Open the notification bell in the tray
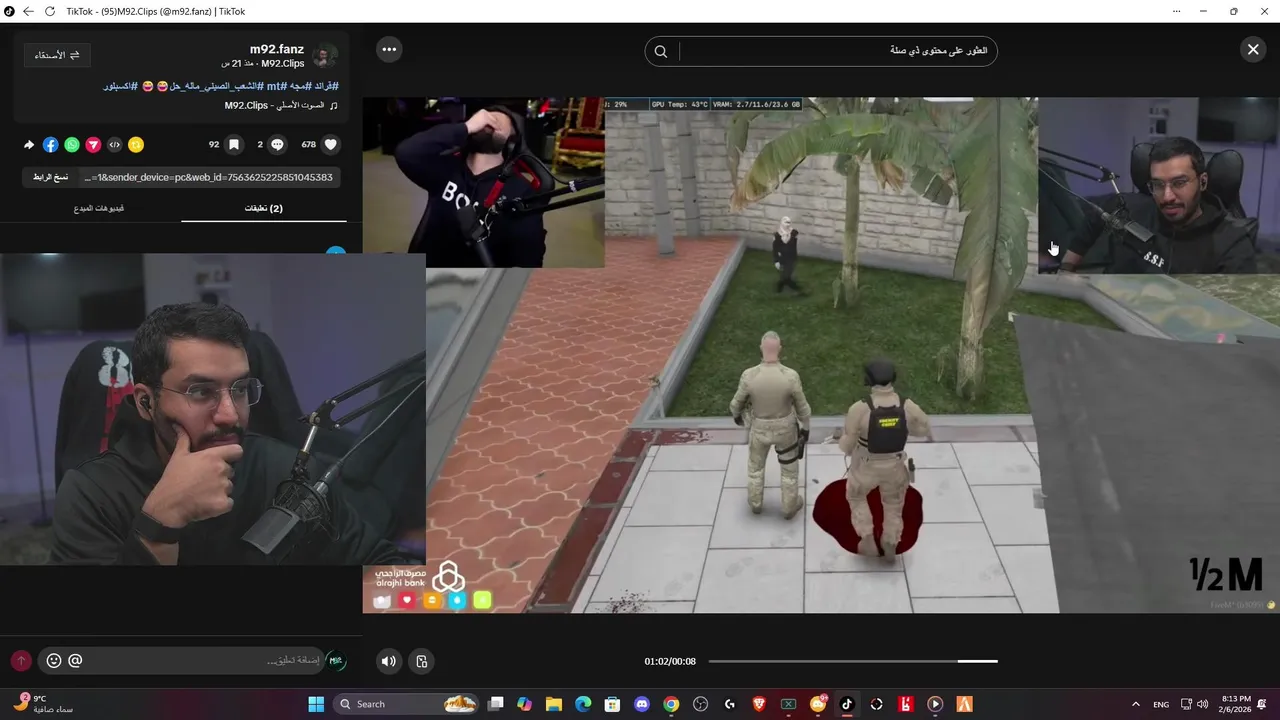Viewport: 1280px width, 720px height. pyautogui.click(x=1263, y=704)
